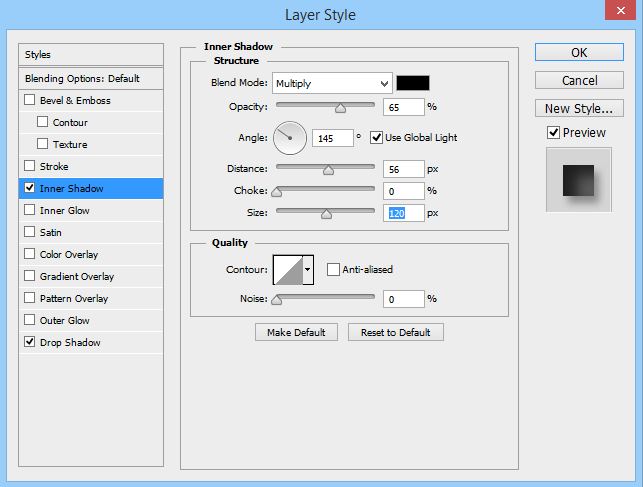Viewport: 643px width, 487px height.
Task: Open the Pattern Overlay settings row
Action: coord(91,298)
